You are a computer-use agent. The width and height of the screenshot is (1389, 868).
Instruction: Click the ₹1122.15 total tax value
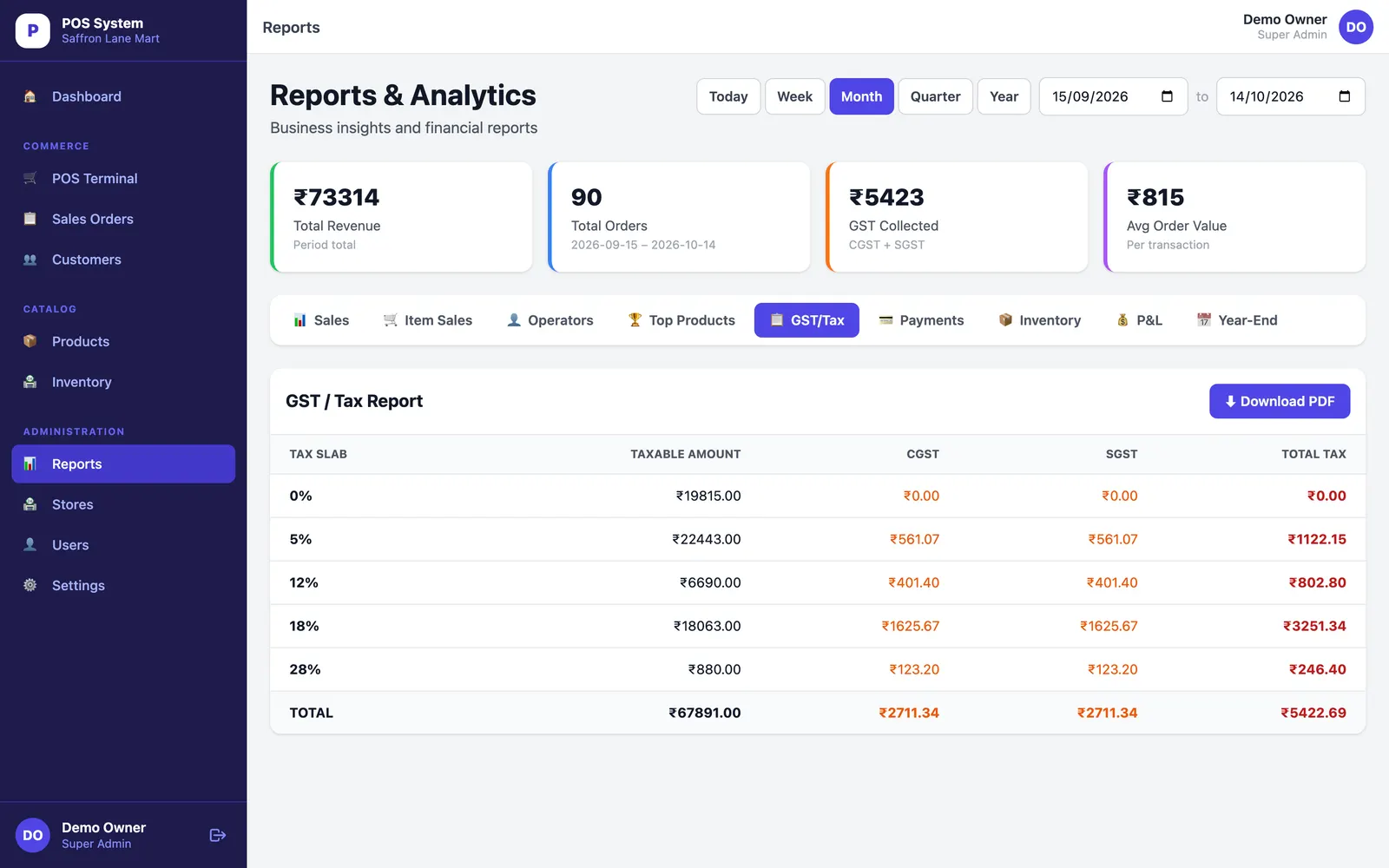click(1316, 539)
